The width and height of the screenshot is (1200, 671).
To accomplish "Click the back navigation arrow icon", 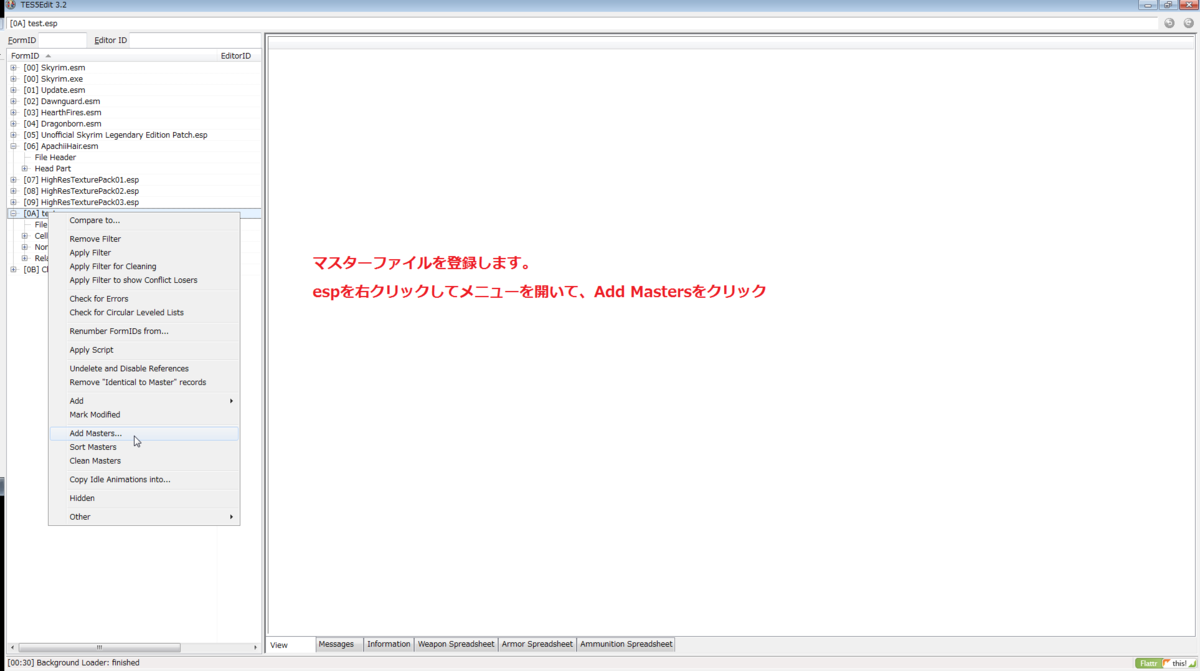I will [x=1168, y=22].
